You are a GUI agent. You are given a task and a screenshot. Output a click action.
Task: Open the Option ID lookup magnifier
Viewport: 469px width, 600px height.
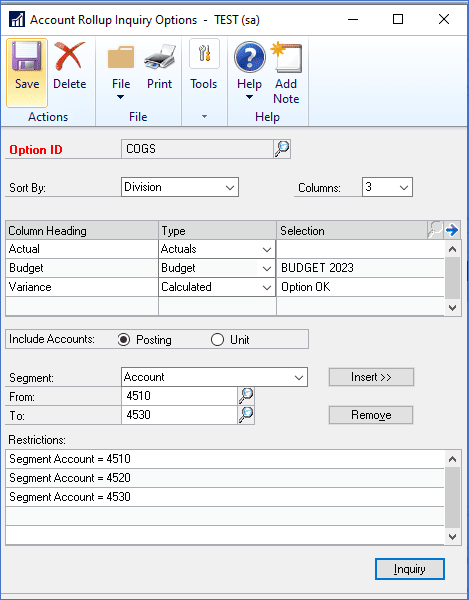pyautogui.click(x=282, y=149)
